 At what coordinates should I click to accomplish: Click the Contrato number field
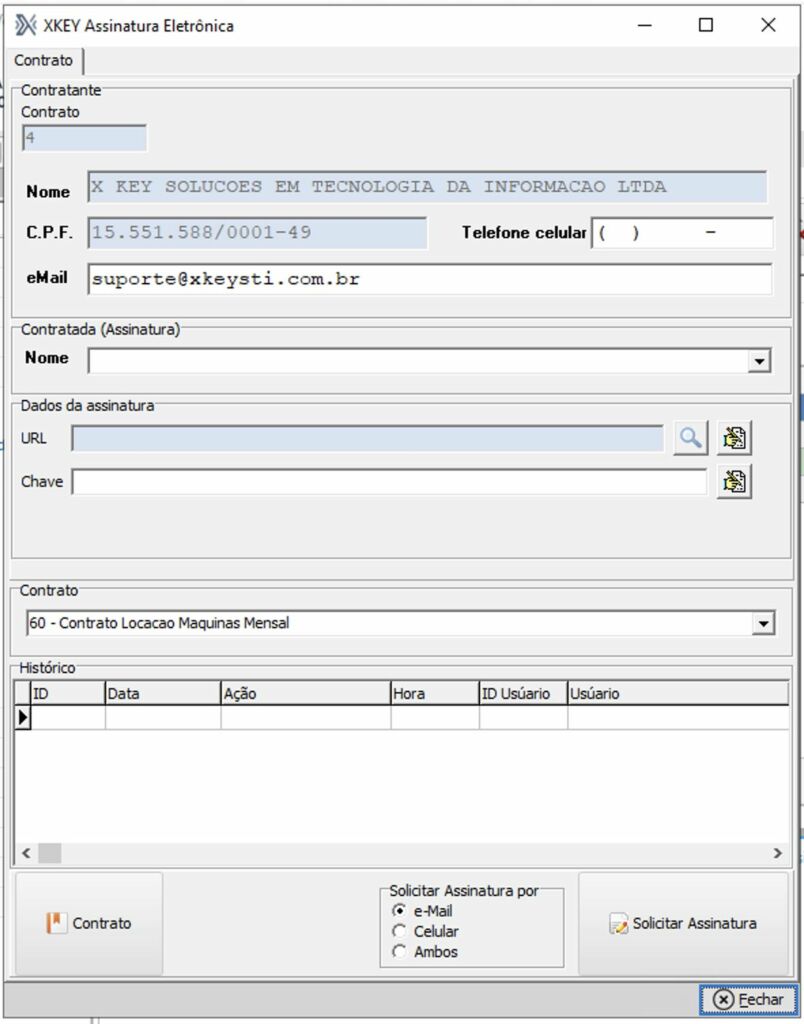(84, 138)
